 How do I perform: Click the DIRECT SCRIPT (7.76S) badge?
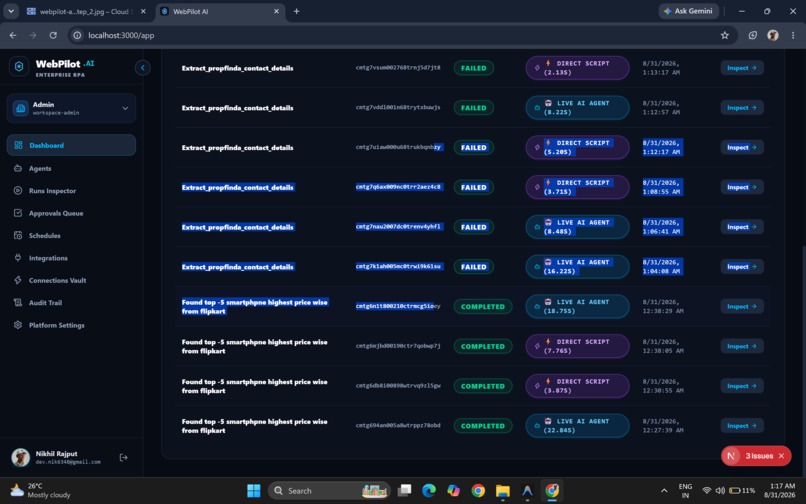point(577,346)
